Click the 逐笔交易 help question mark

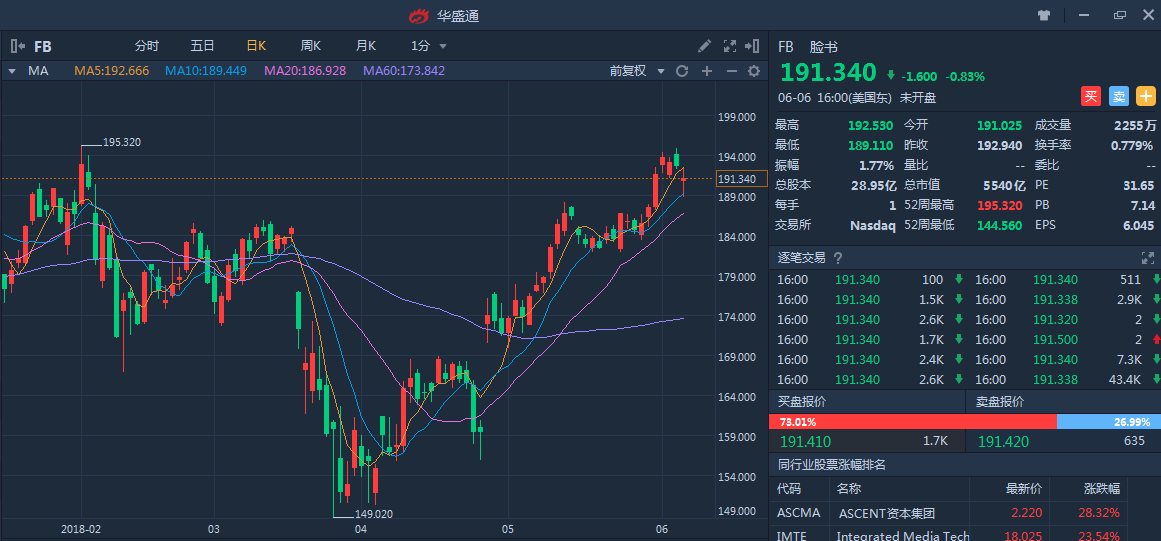(x=838, y=258)
